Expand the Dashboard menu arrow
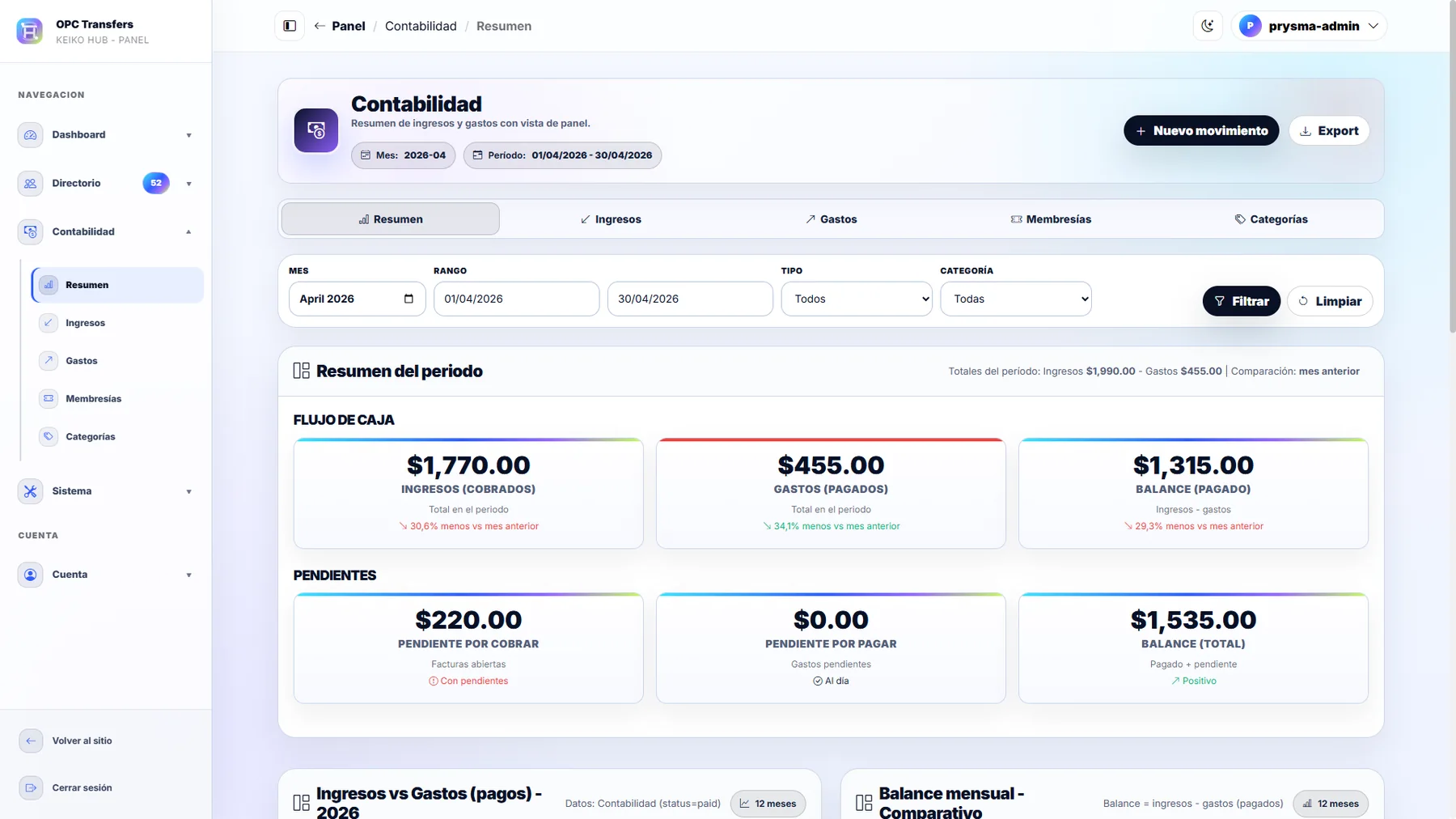The image size is (1456, 819). pyautogui.click(x=188, y=135)
